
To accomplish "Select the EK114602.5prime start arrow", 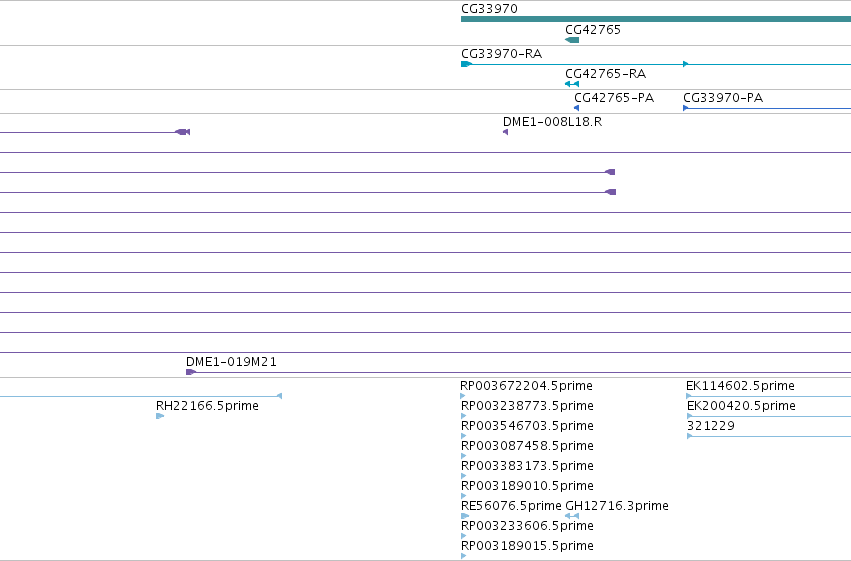I will (x=689, y=396).
